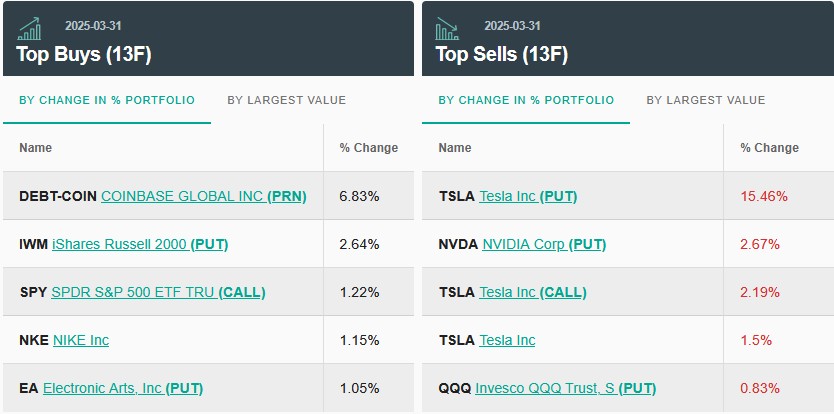This screenshot has height=414, width=834.
Task: Switch Top Sells to 'By Largest Value' tab
Action: (706, 100)
